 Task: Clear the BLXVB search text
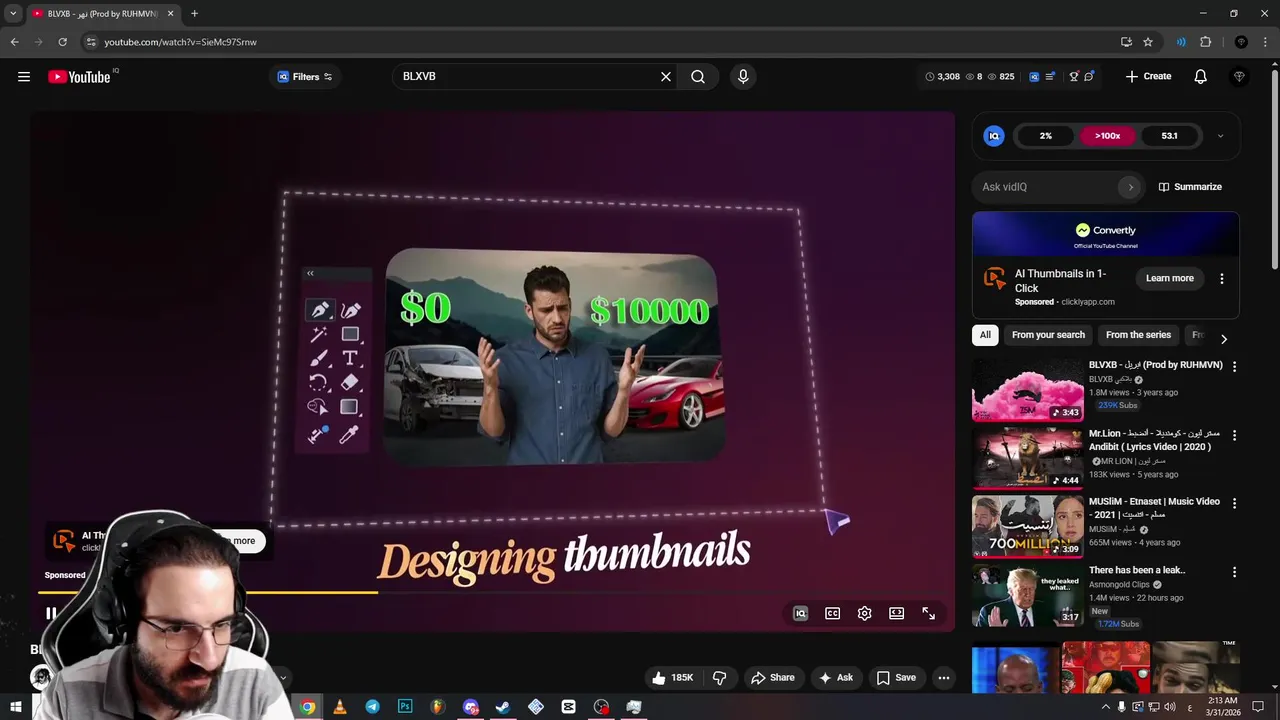coord(666,76)
